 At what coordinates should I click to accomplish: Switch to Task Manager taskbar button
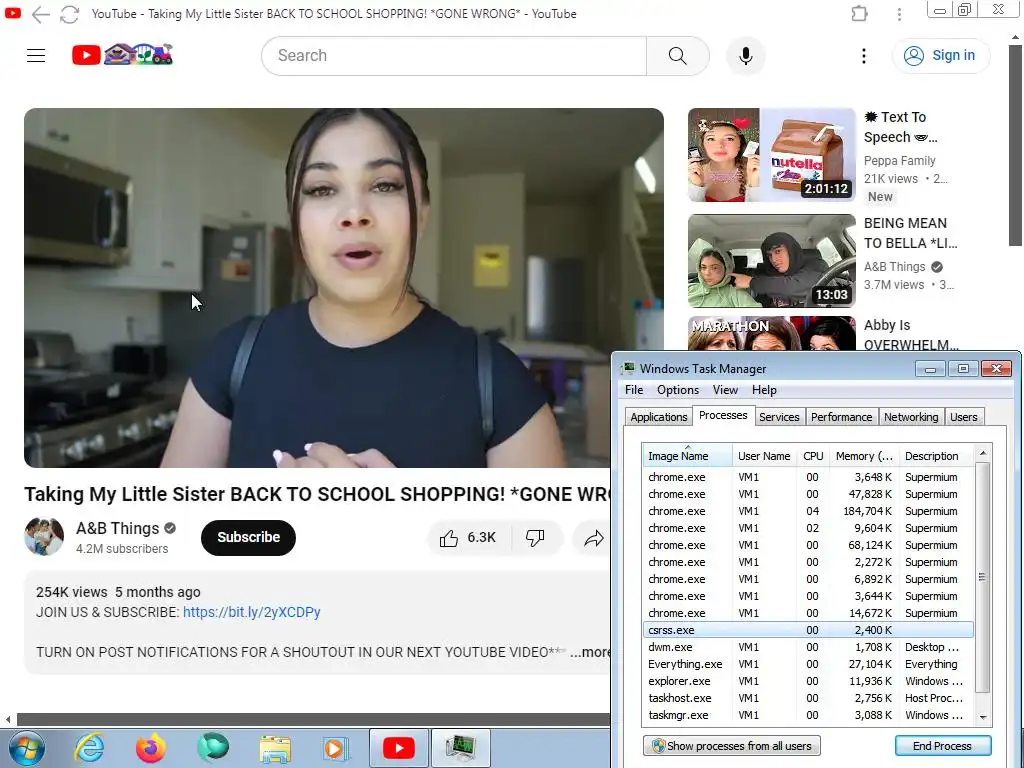(461, 748)
